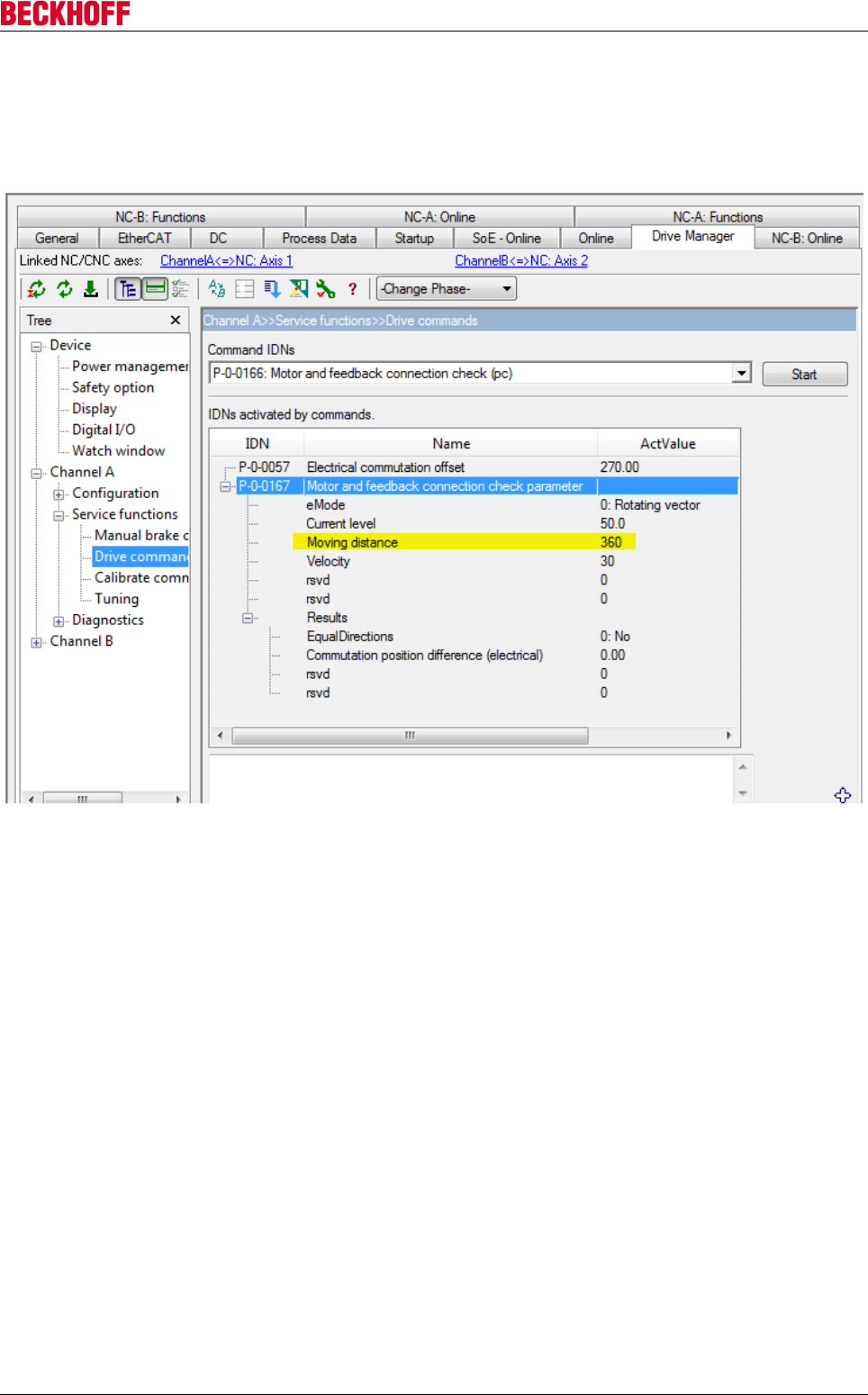The image size is (868, 1395).
Task: Collapse the Service functions tree node
Action: pyautogui.click(x=59, y=516)
